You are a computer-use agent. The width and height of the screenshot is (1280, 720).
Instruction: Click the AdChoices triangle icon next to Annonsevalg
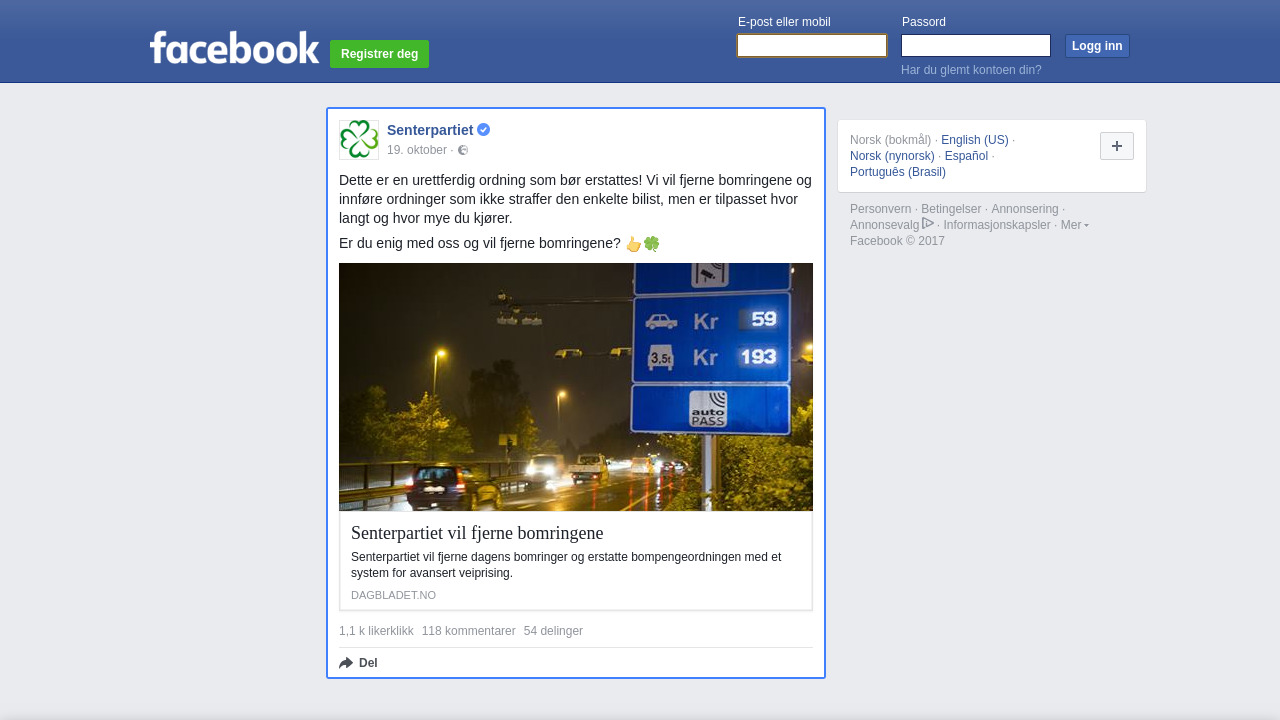[928, 224]
